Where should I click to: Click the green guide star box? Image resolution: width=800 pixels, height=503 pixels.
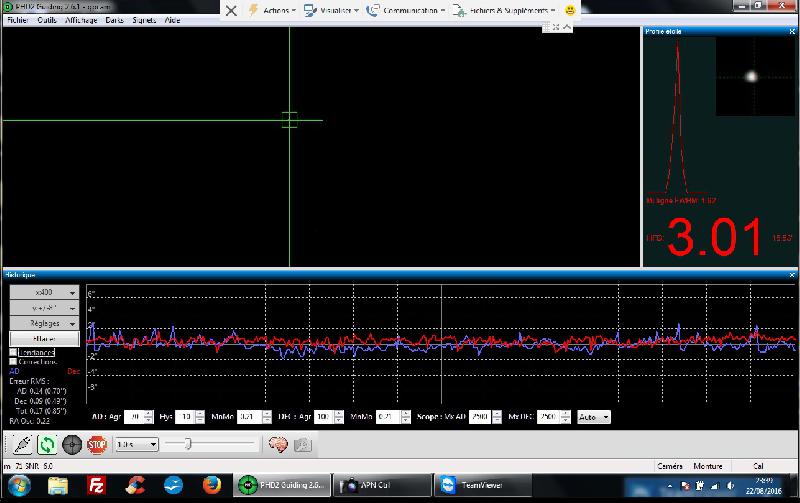(289, 120)
